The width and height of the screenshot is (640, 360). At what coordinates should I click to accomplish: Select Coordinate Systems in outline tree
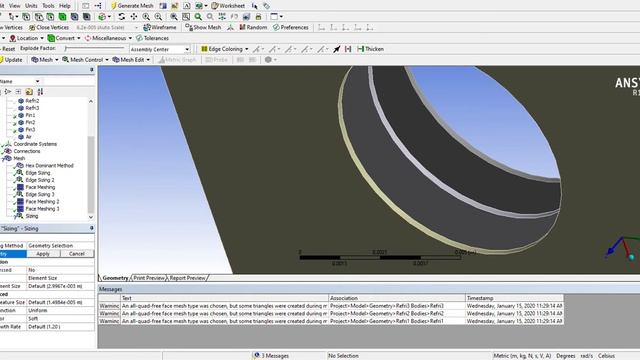[35, 144]
